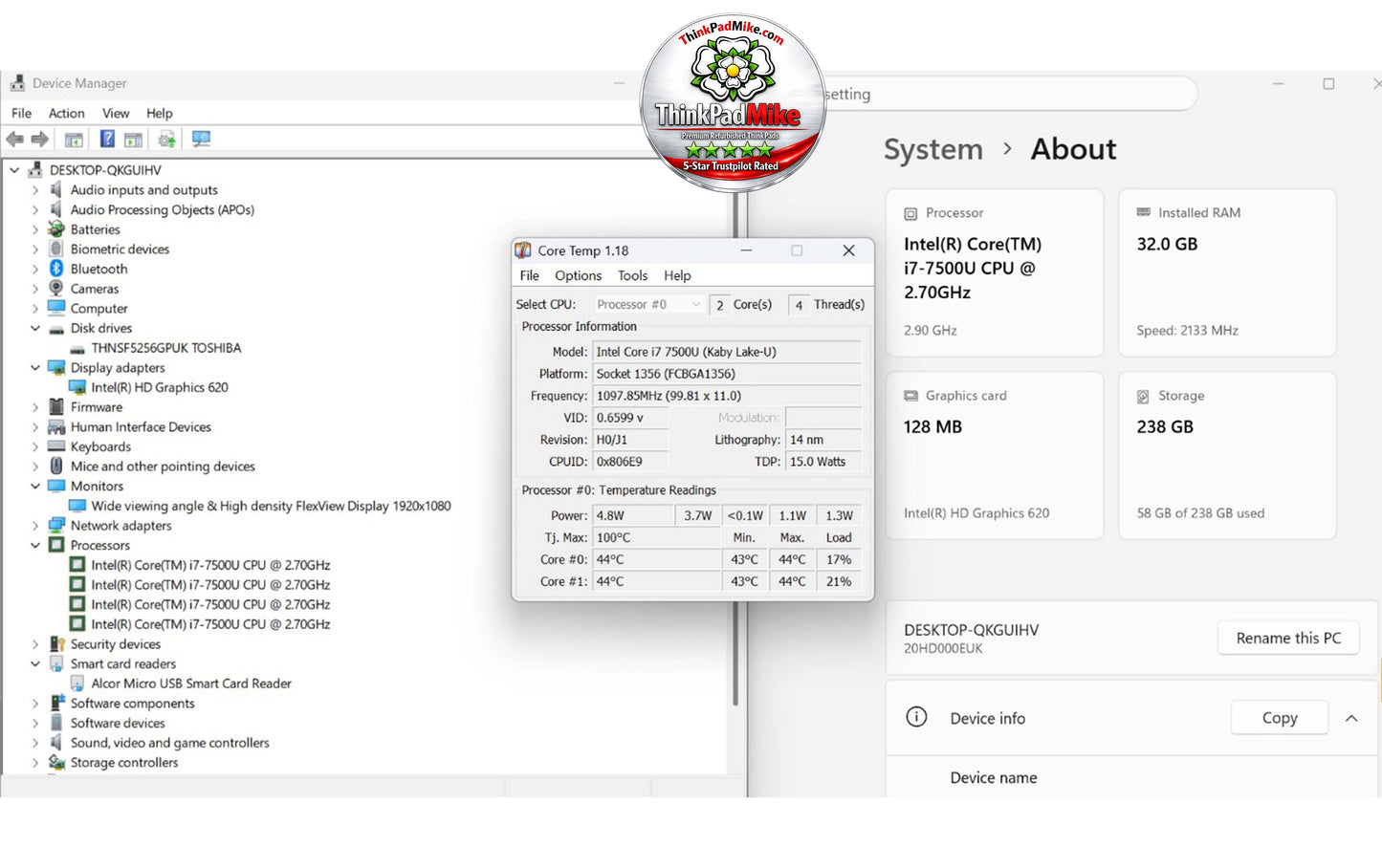Select the Firmware category icon
This screenshot has height=868, width=1382.
coord(56,407)
